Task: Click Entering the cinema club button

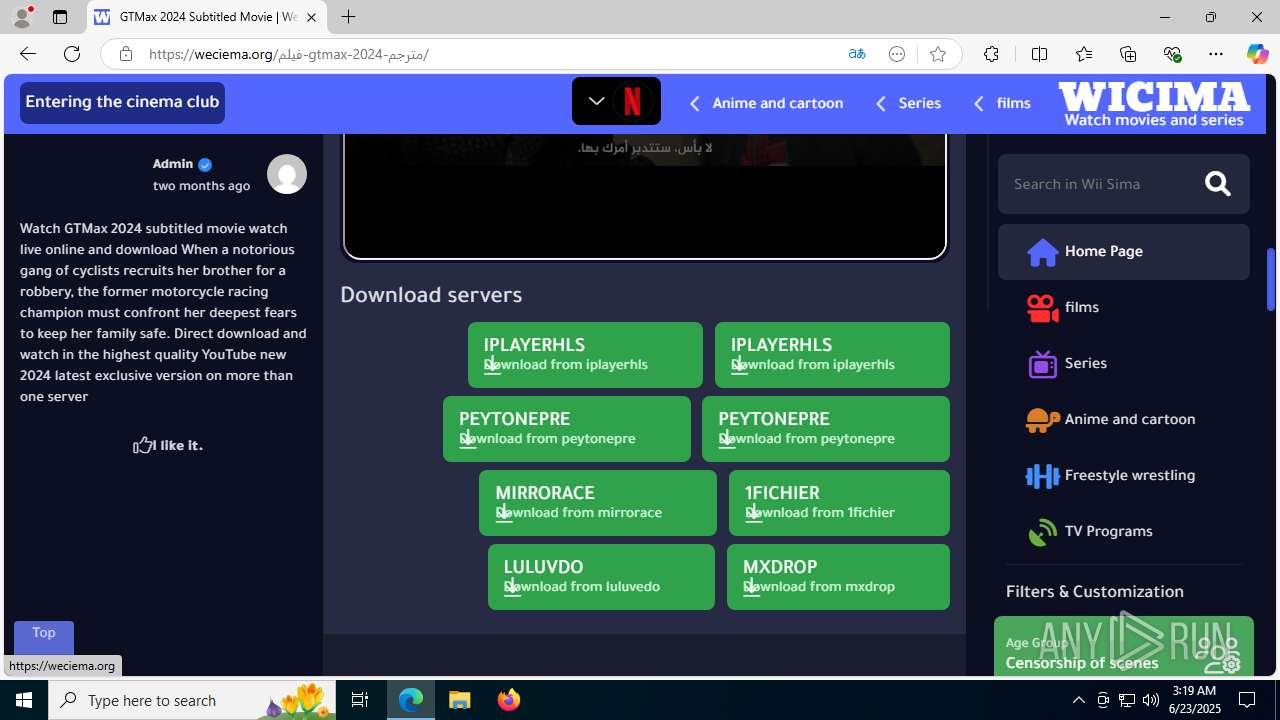Action: tap(122, 102)
